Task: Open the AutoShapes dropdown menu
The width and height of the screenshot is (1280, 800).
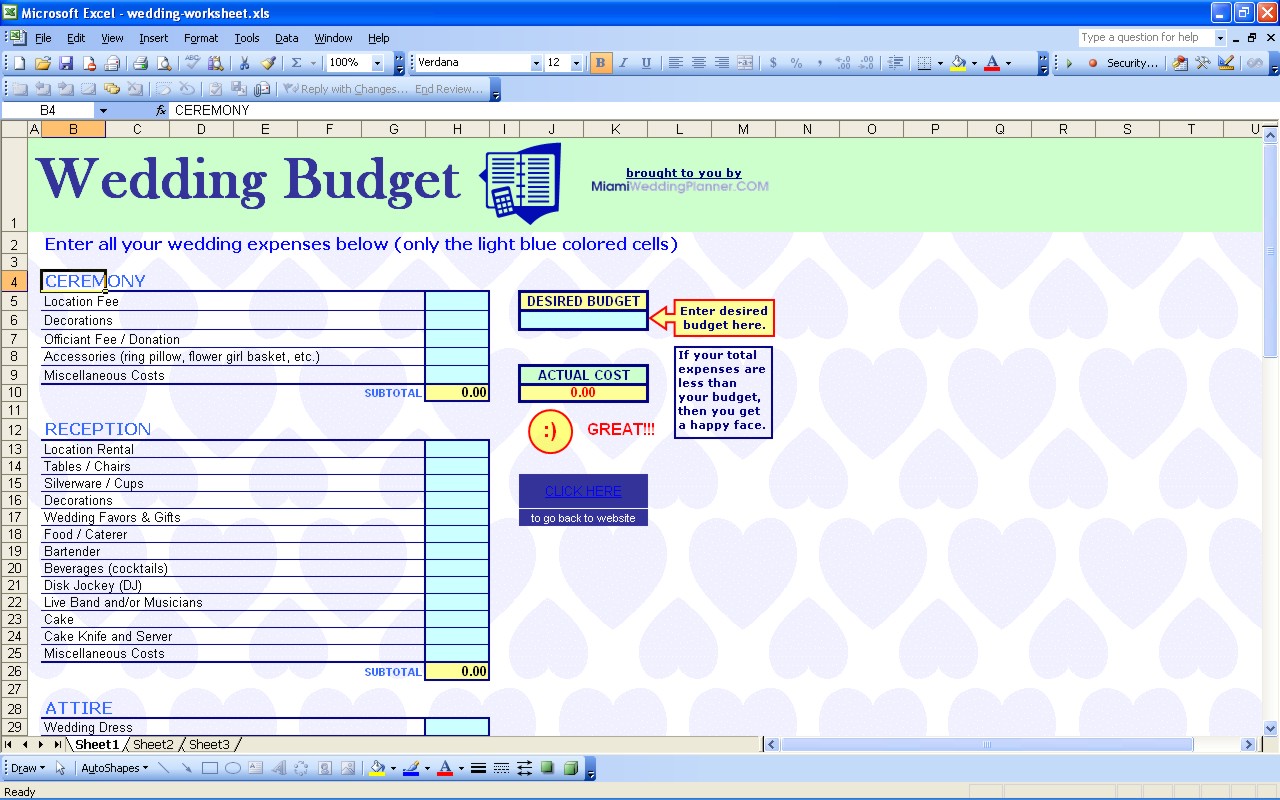Action: coord(114,768)
